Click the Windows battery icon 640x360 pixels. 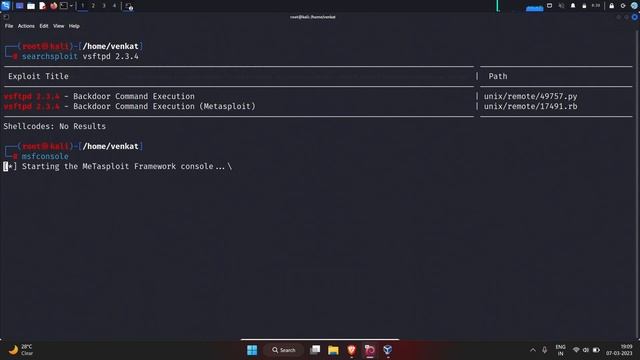coord(596,350)
